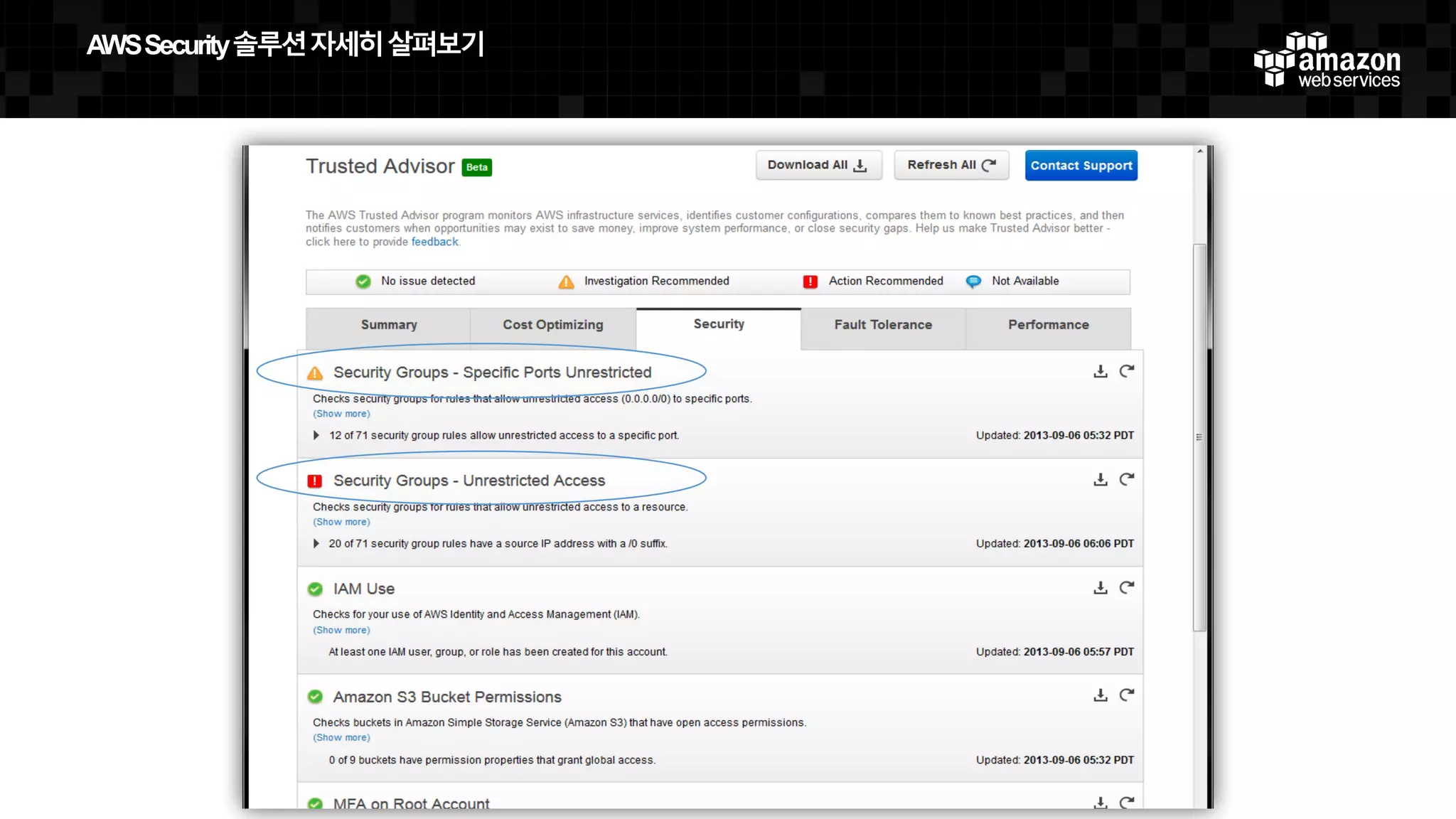1456x819 pixels.
Task: Click the Updated 2013-09-06 06:06 PDT timestamp
Action: click(1055, 543)
